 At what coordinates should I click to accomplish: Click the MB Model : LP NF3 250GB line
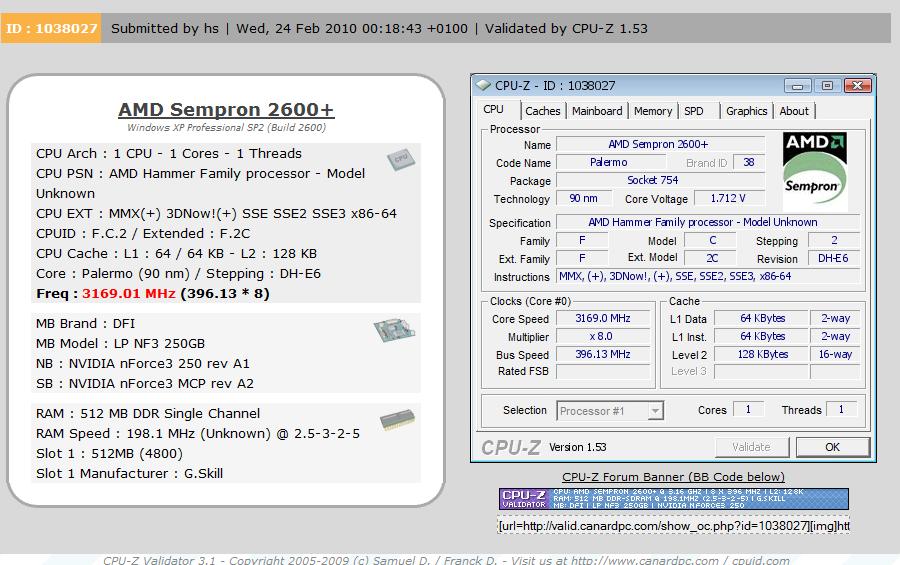[120, 343]
